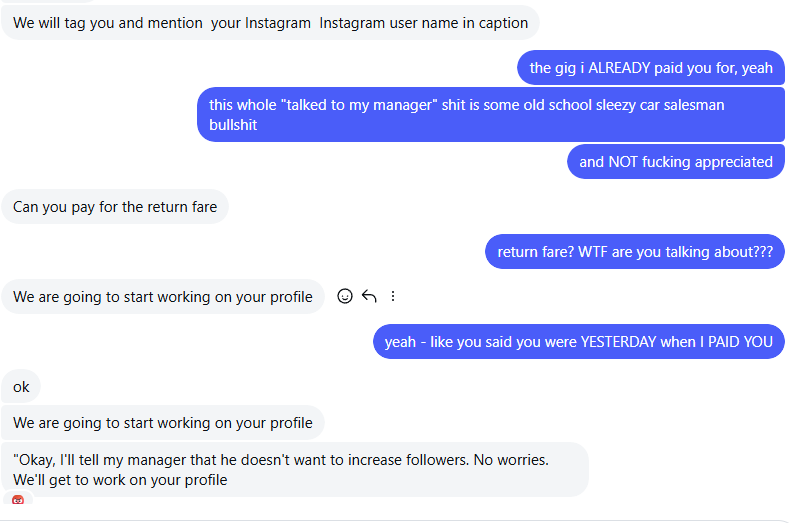Click the angry emoji reaction badge
The width and height of the screenshot is (793, 523).
18,500
